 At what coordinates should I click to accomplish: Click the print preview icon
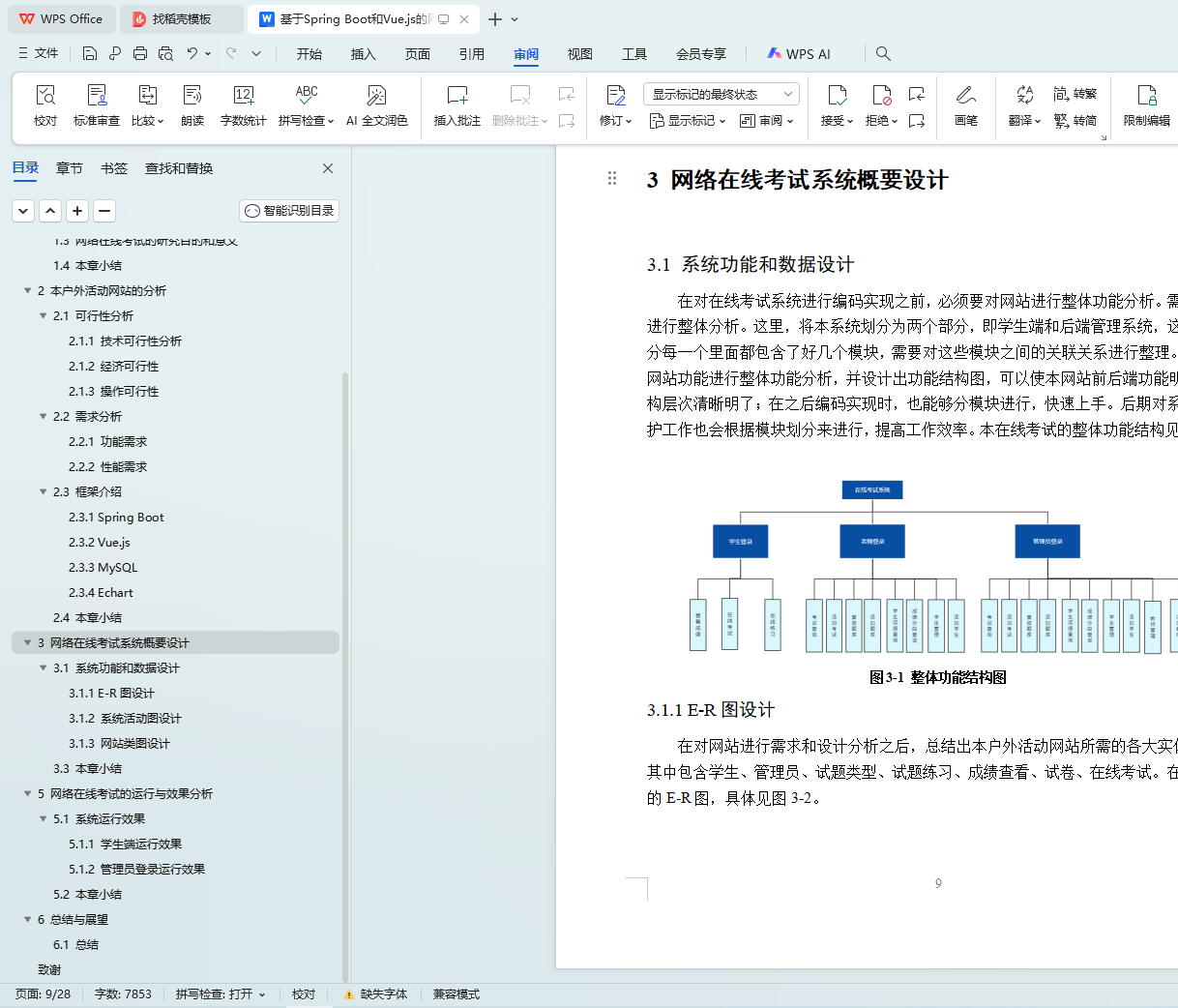[165, 53]
